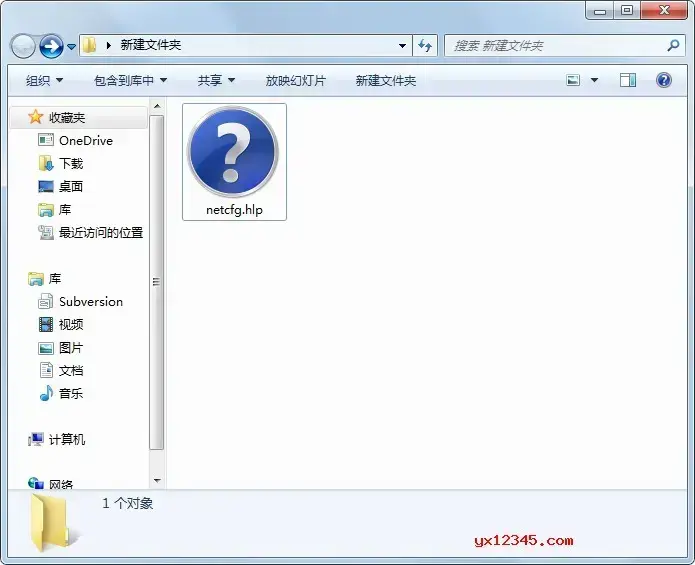Click the 放映幻灯片 toolbar button

tap(296, 81)
